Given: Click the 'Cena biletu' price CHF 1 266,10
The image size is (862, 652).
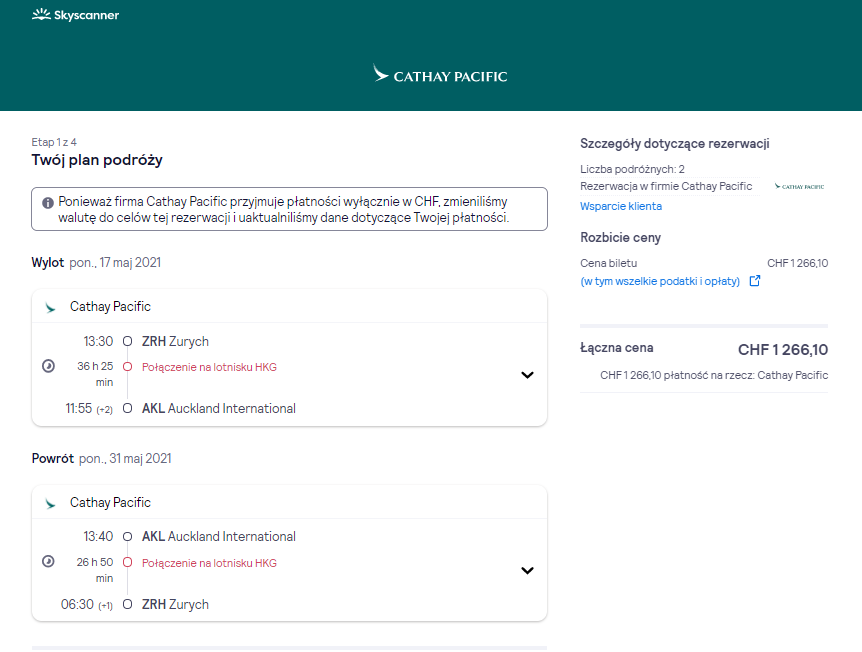Looking at the screenshot, I should tap(798, 263).
